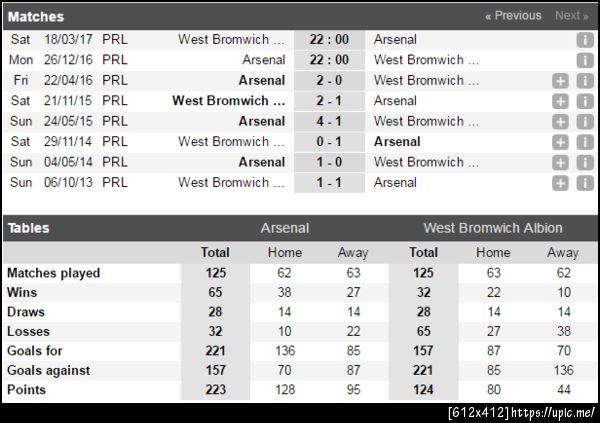
Task: Click the West Bromwich Albion table header
Action: (493, 228)
